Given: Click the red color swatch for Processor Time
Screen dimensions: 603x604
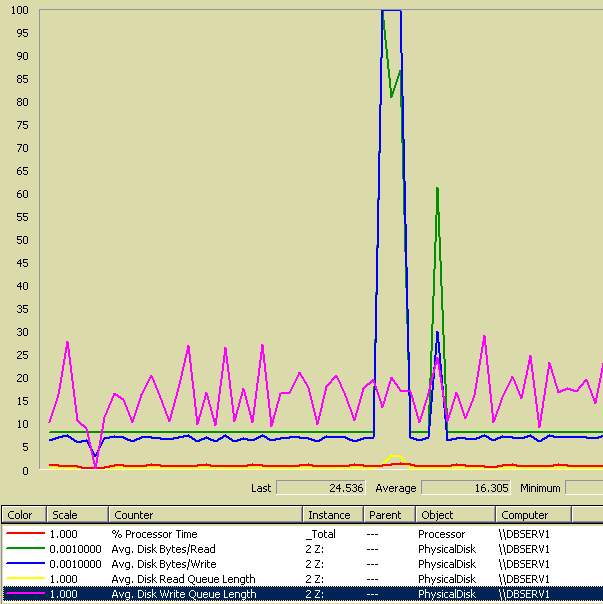Looking at the screenshot, I should (x=23, y=534).
